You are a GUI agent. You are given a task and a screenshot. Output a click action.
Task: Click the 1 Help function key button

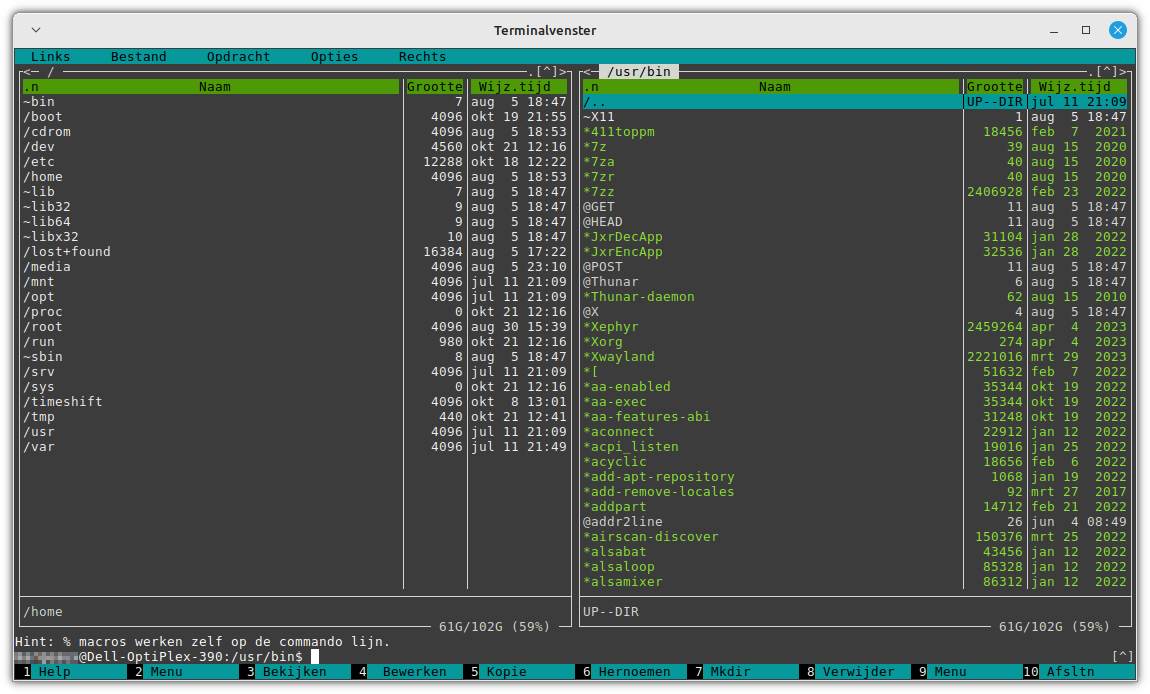click(71, 671)
